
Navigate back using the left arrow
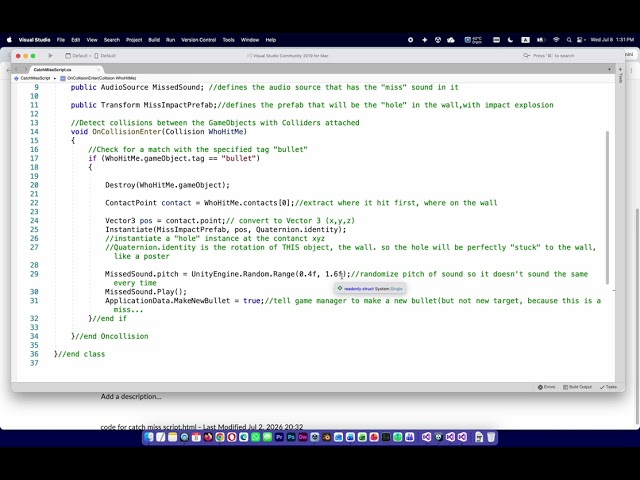16,70
